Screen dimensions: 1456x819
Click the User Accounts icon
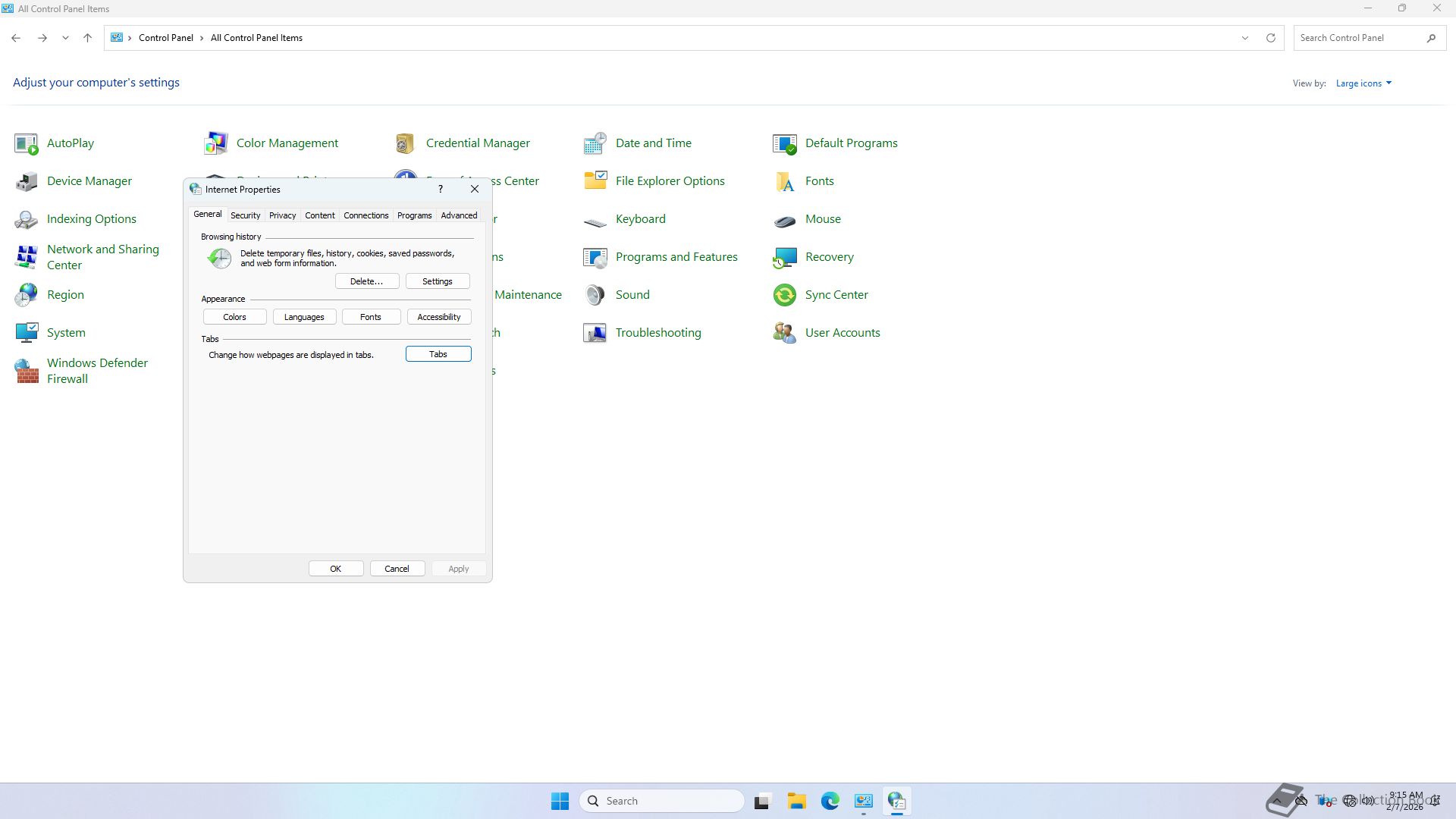tap(784, 333)
